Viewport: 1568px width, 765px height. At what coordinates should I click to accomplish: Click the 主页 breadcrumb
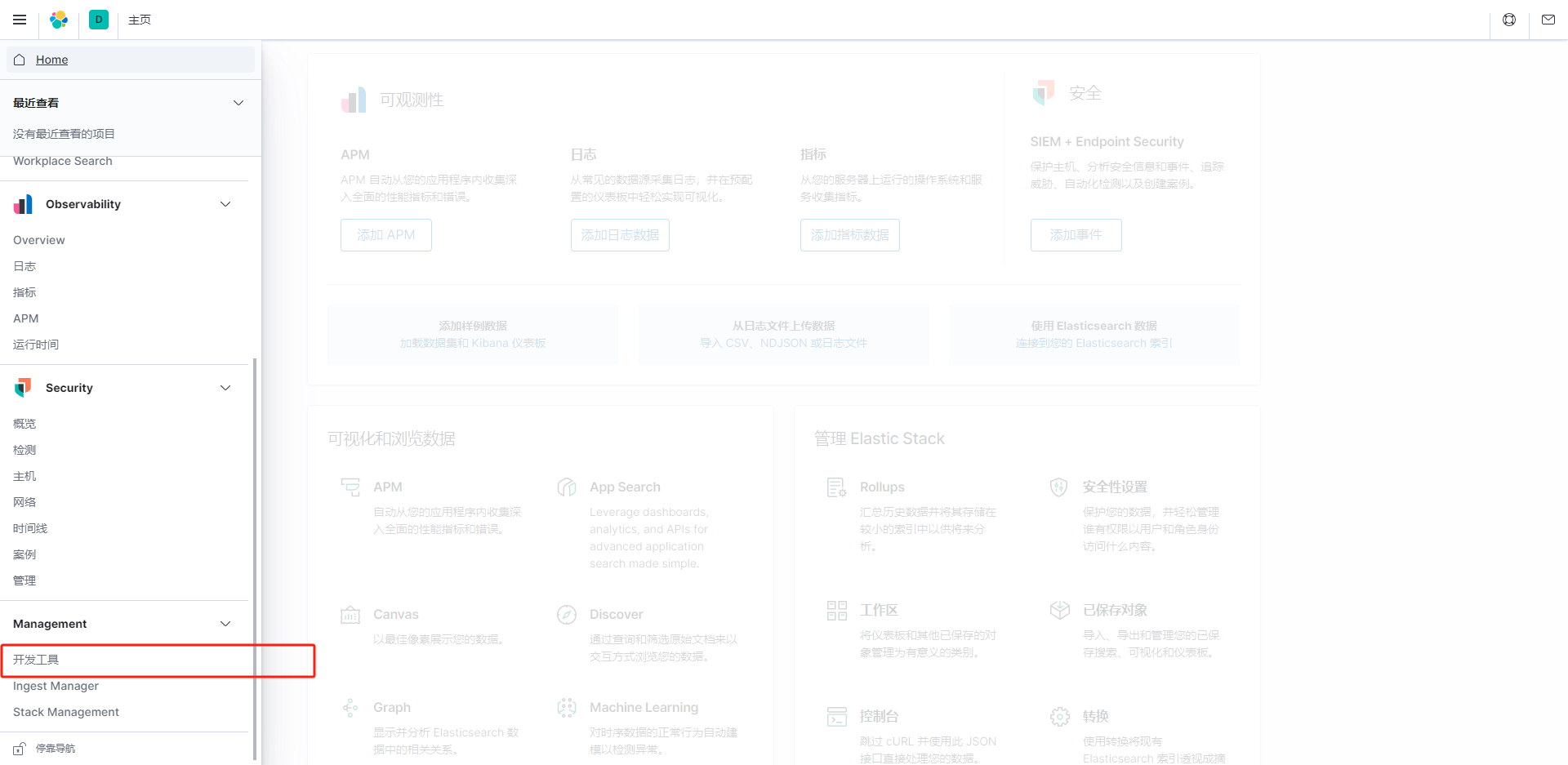pos(140,20)
